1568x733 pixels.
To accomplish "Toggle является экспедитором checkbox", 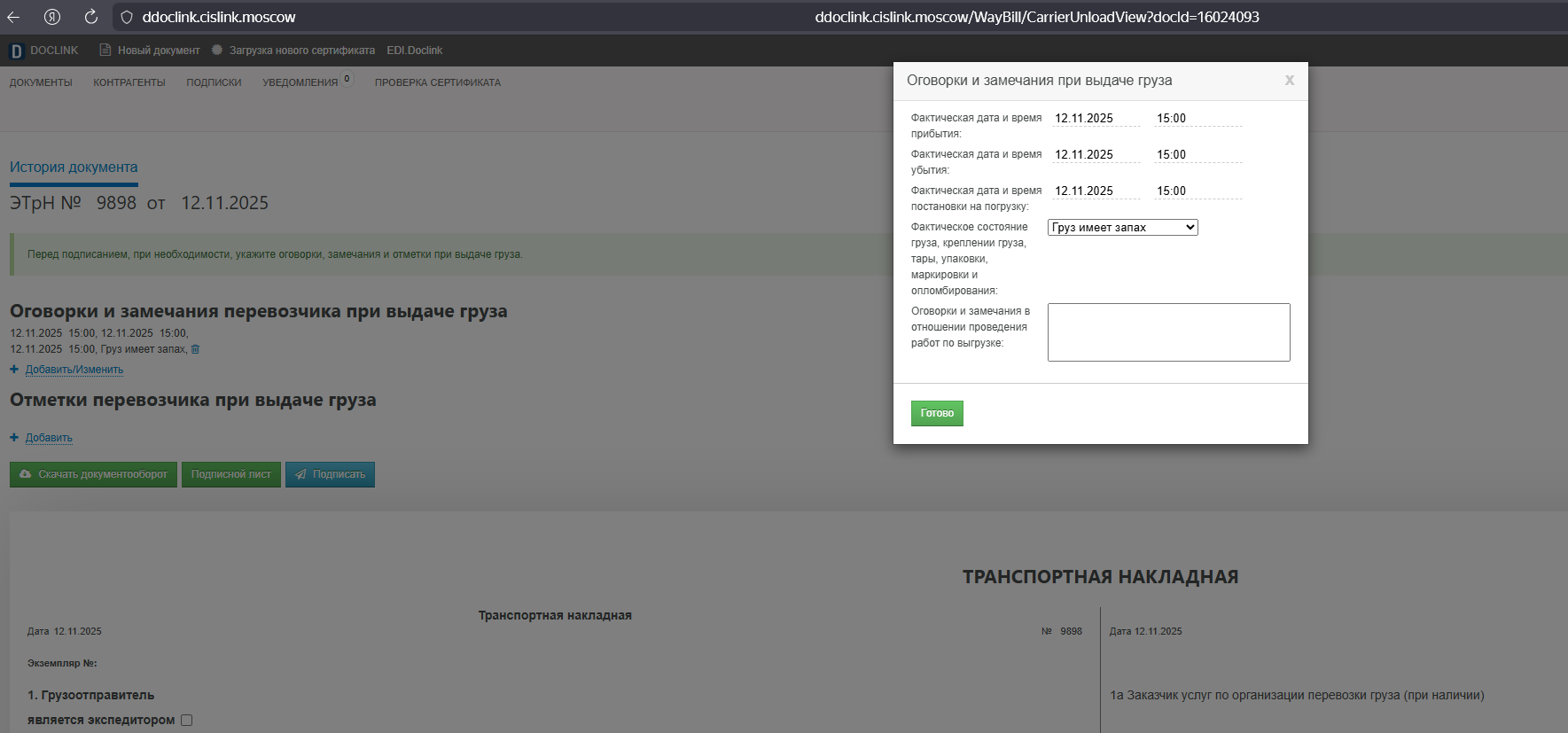I will (x=187, y=721).
